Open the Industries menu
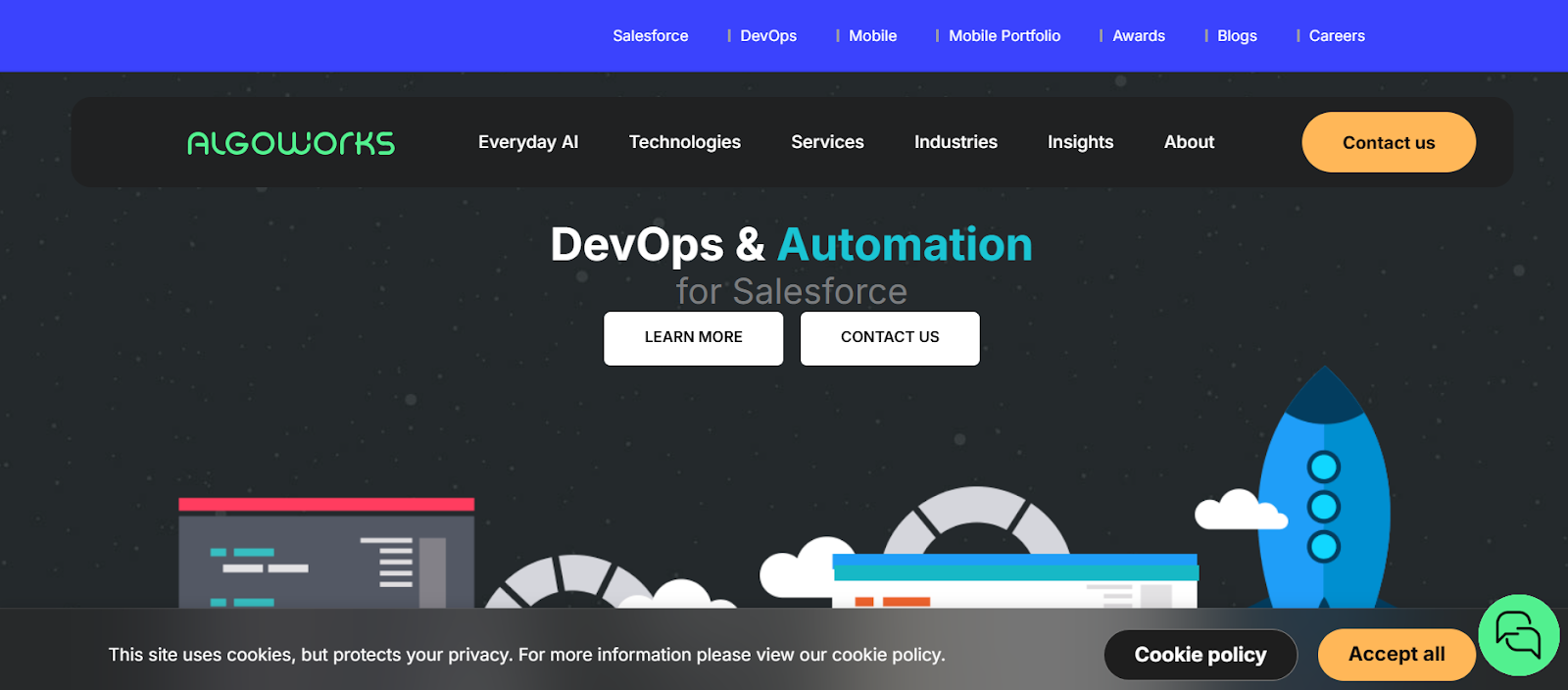Viewport: 1568px width, 690px height. pos(955,142)
